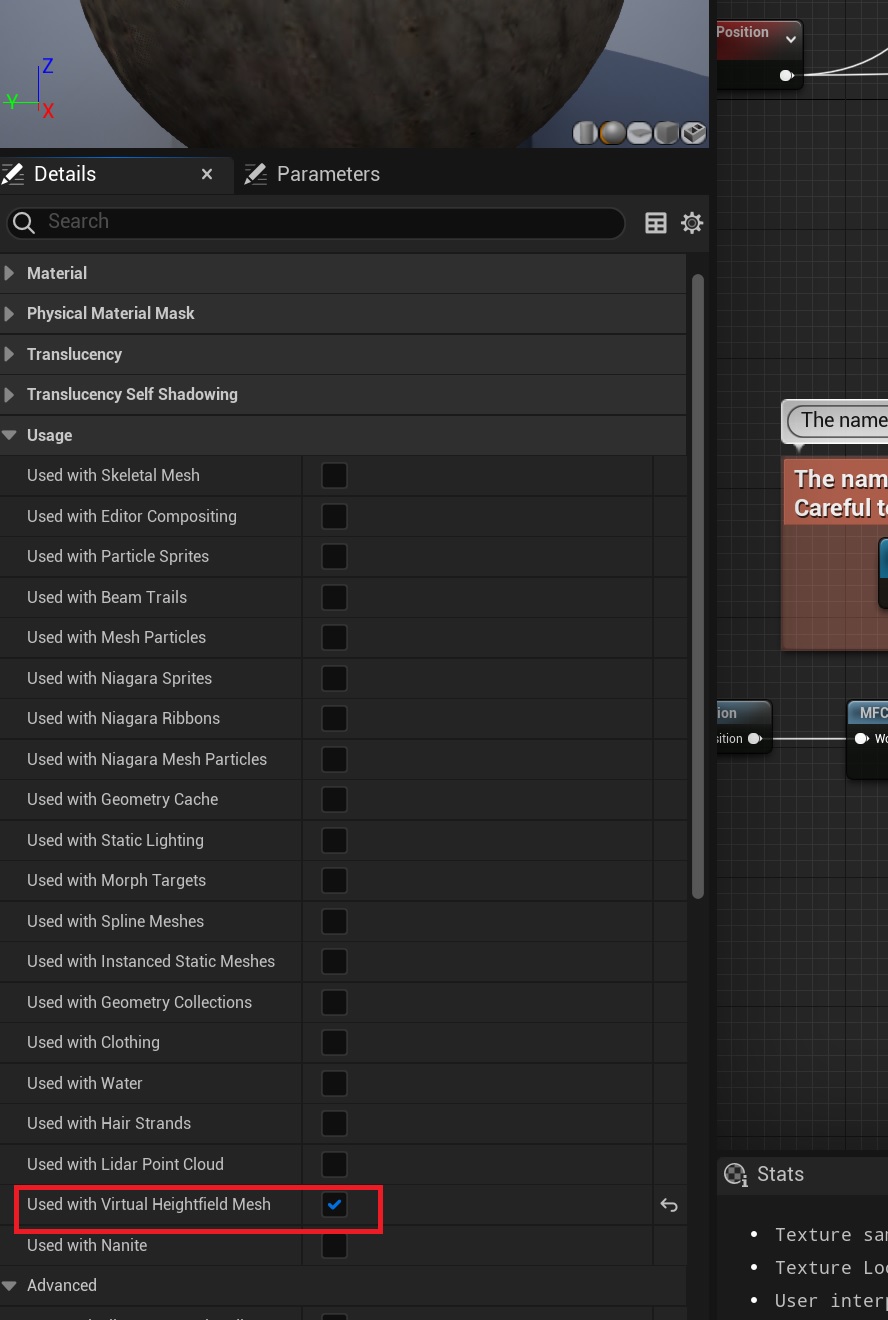Switch to the Parameters tab
The width and height of the screenshot is (888, 1320).
click(327, 174)
